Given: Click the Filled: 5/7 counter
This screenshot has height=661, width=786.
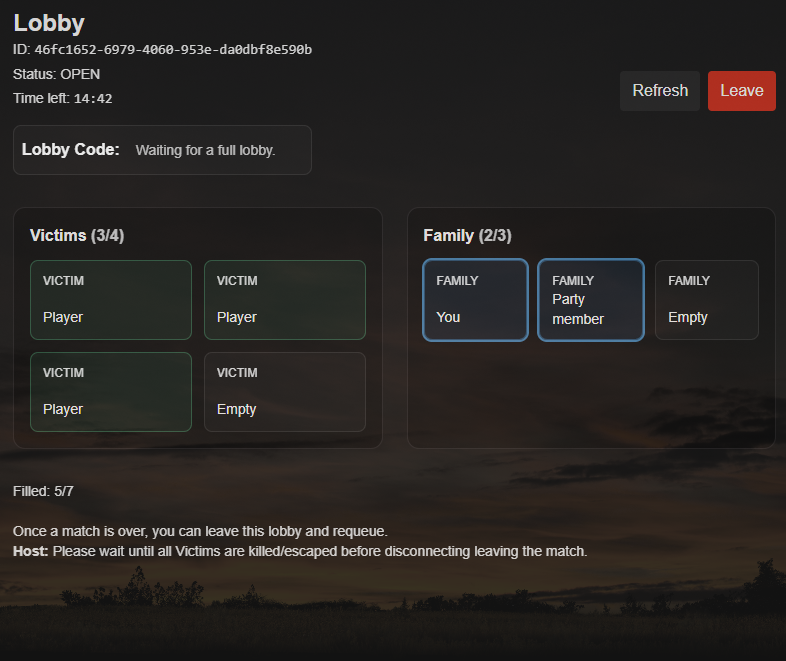Looking at the screenshot, I should pos(43,491).
